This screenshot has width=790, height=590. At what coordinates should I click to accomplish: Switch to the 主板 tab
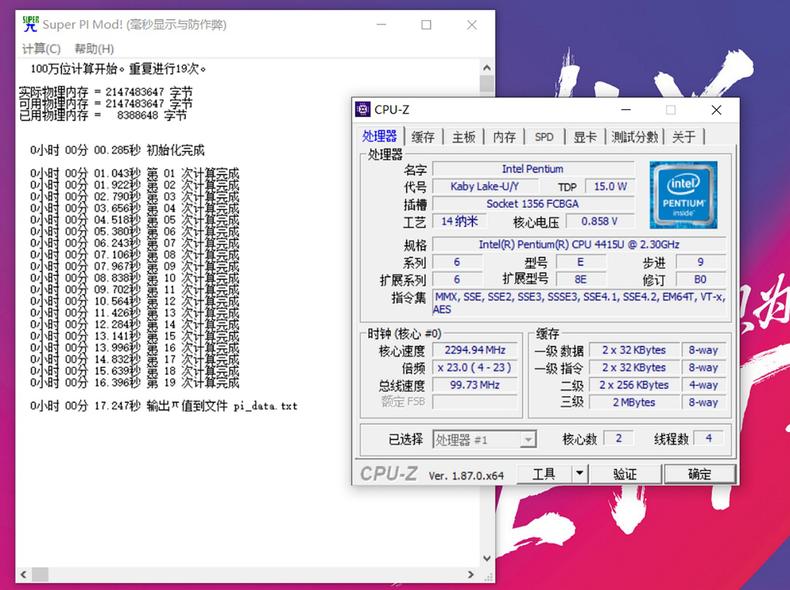(463, 137)
